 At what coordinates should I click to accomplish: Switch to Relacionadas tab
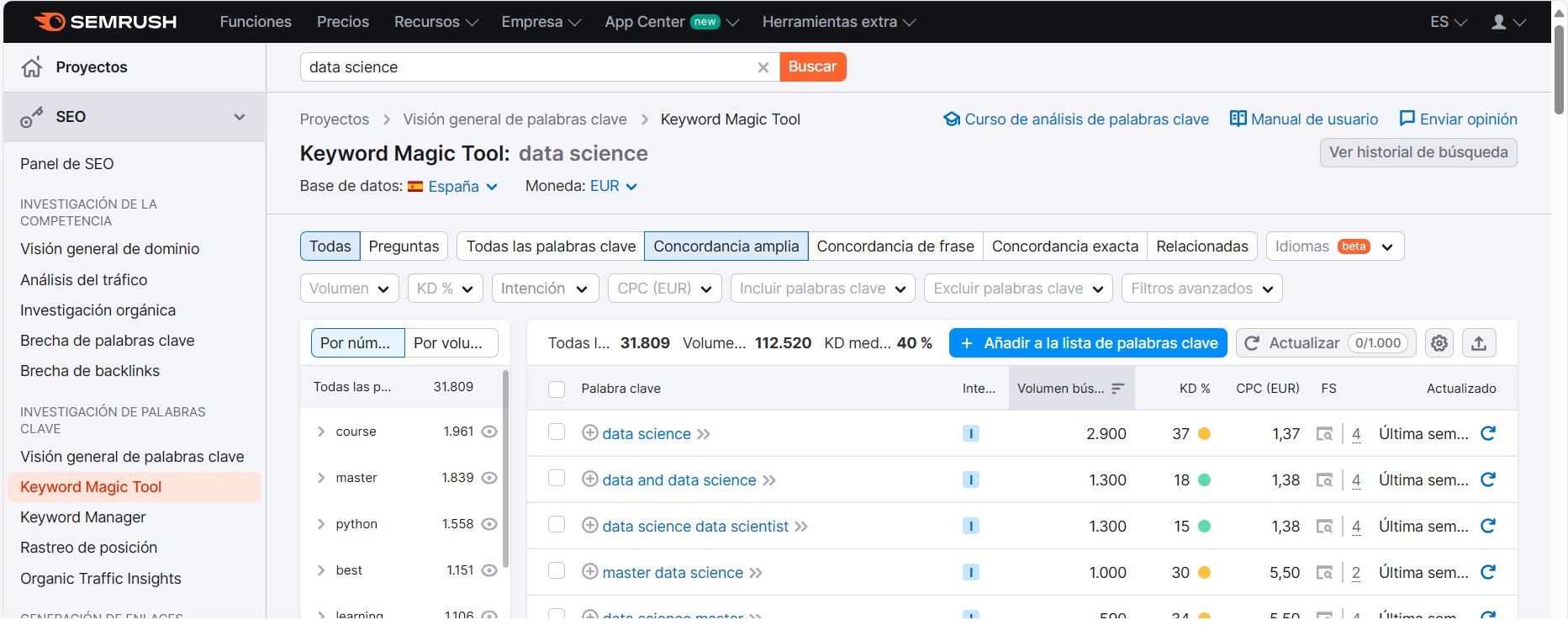click(1202, 246)
